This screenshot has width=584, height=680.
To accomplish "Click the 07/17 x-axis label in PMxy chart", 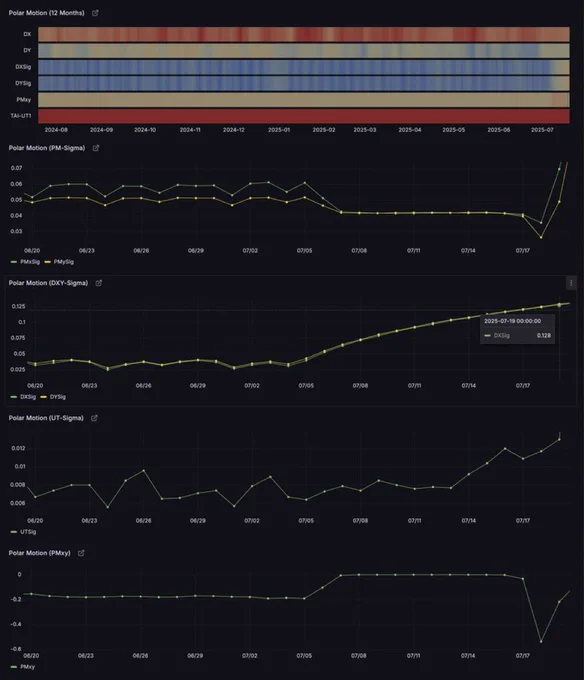I will tap(523, 656).
